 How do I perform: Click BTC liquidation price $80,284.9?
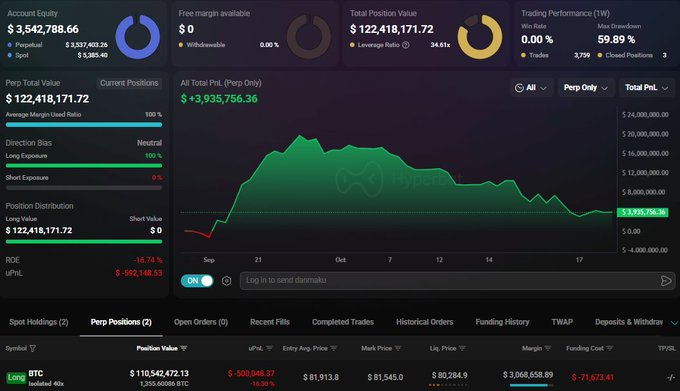point(449,375)
